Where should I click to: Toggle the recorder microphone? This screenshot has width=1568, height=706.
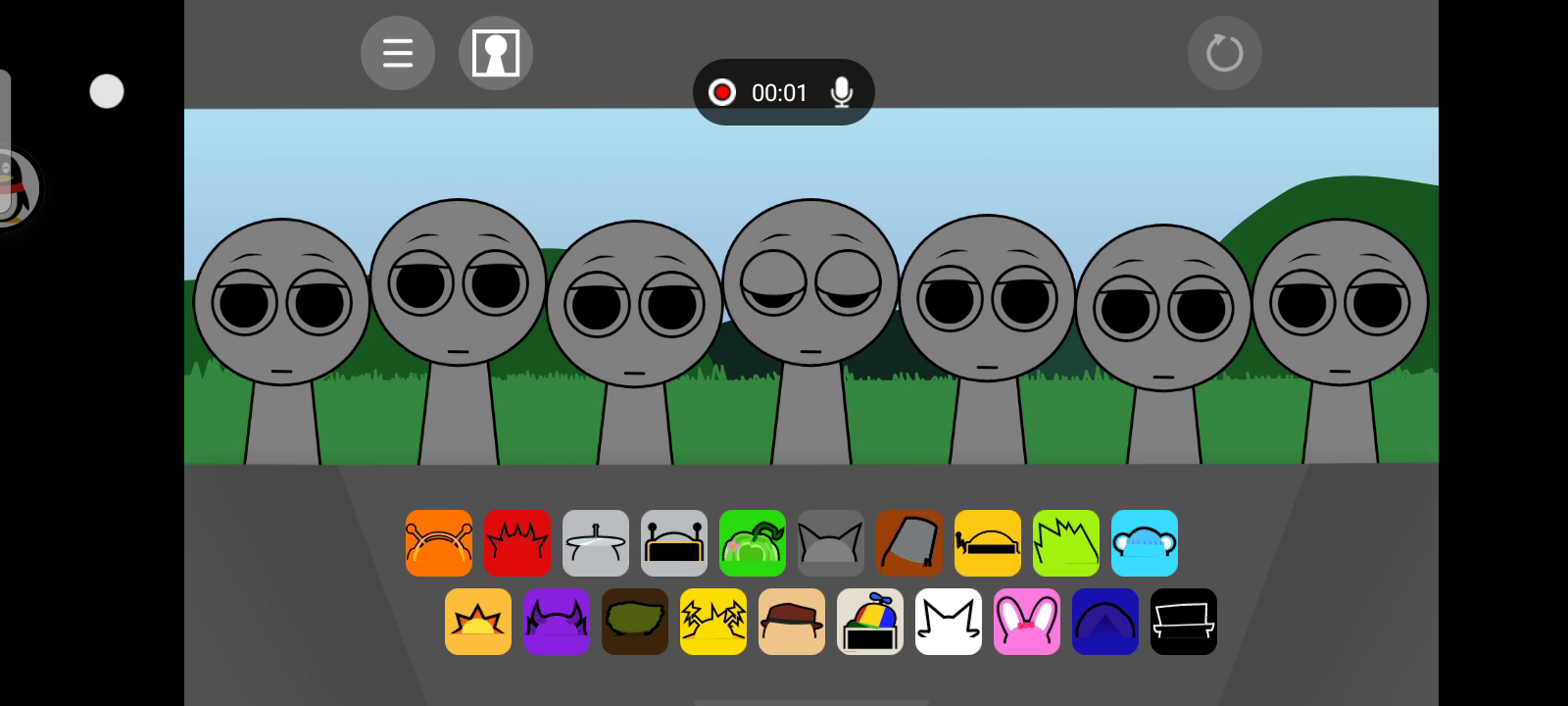tap(841, 92)
